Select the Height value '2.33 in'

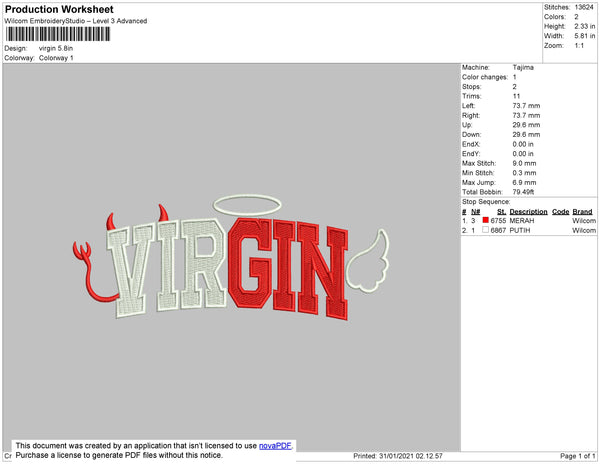(585, 26)
